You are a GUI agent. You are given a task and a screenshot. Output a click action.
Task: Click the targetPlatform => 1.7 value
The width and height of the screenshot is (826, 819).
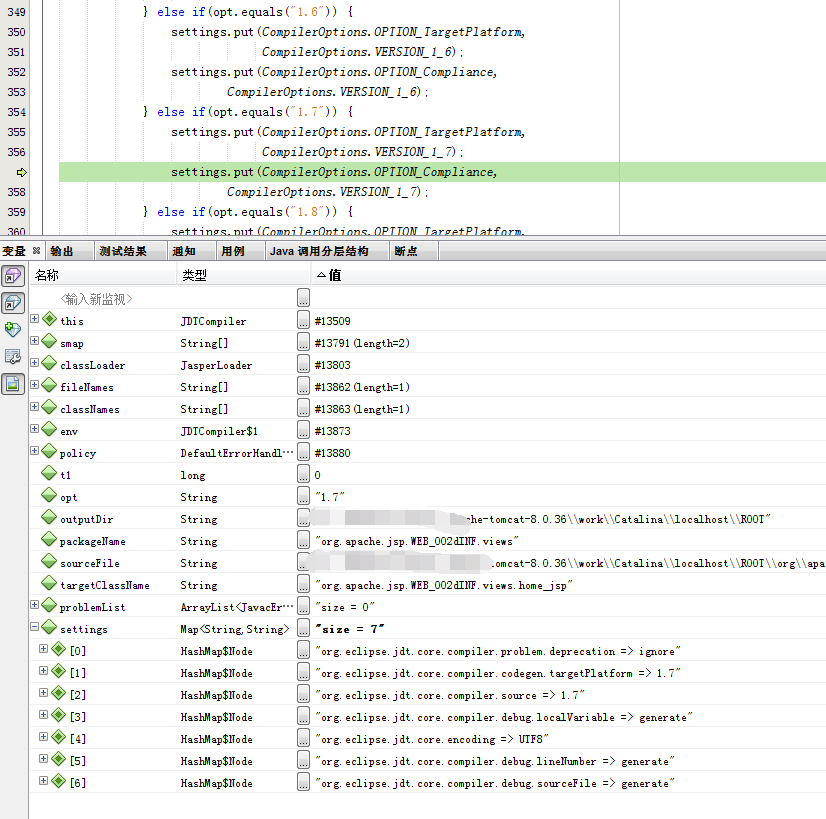497,673
